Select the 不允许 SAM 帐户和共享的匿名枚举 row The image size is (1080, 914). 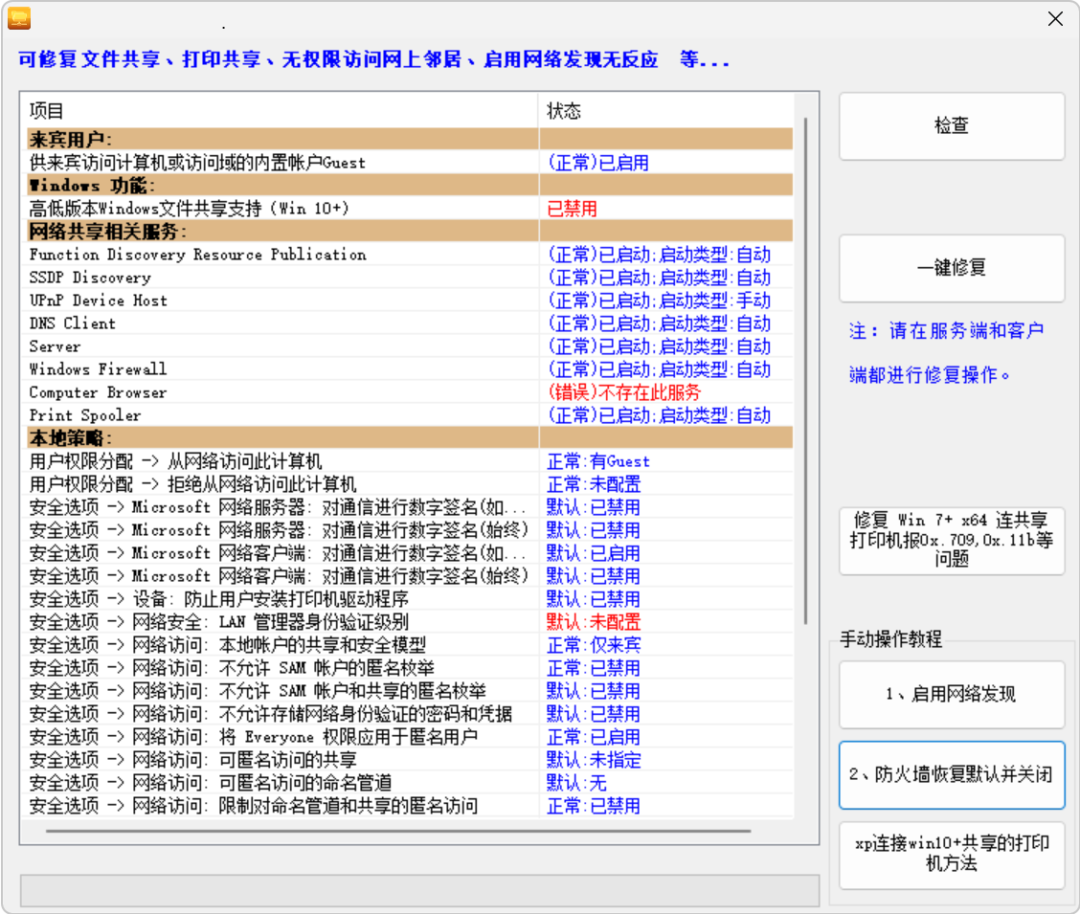(x=411, y=691)
